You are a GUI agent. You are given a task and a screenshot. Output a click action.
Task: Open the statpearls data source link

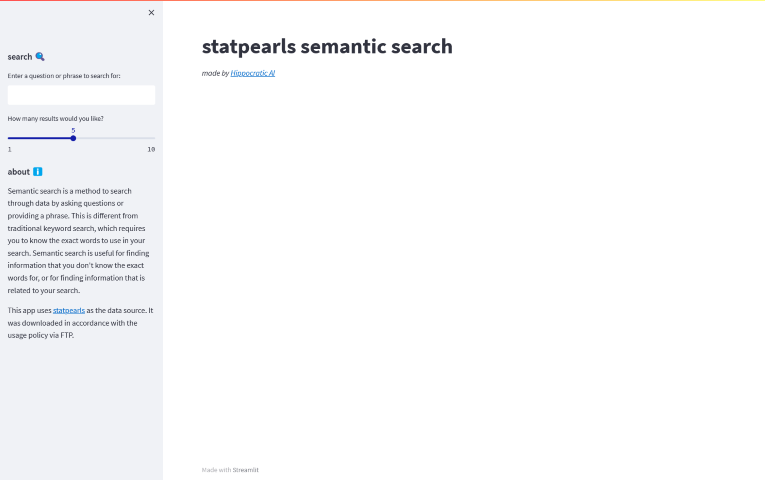pyautogui.click(x=68, y=310)
